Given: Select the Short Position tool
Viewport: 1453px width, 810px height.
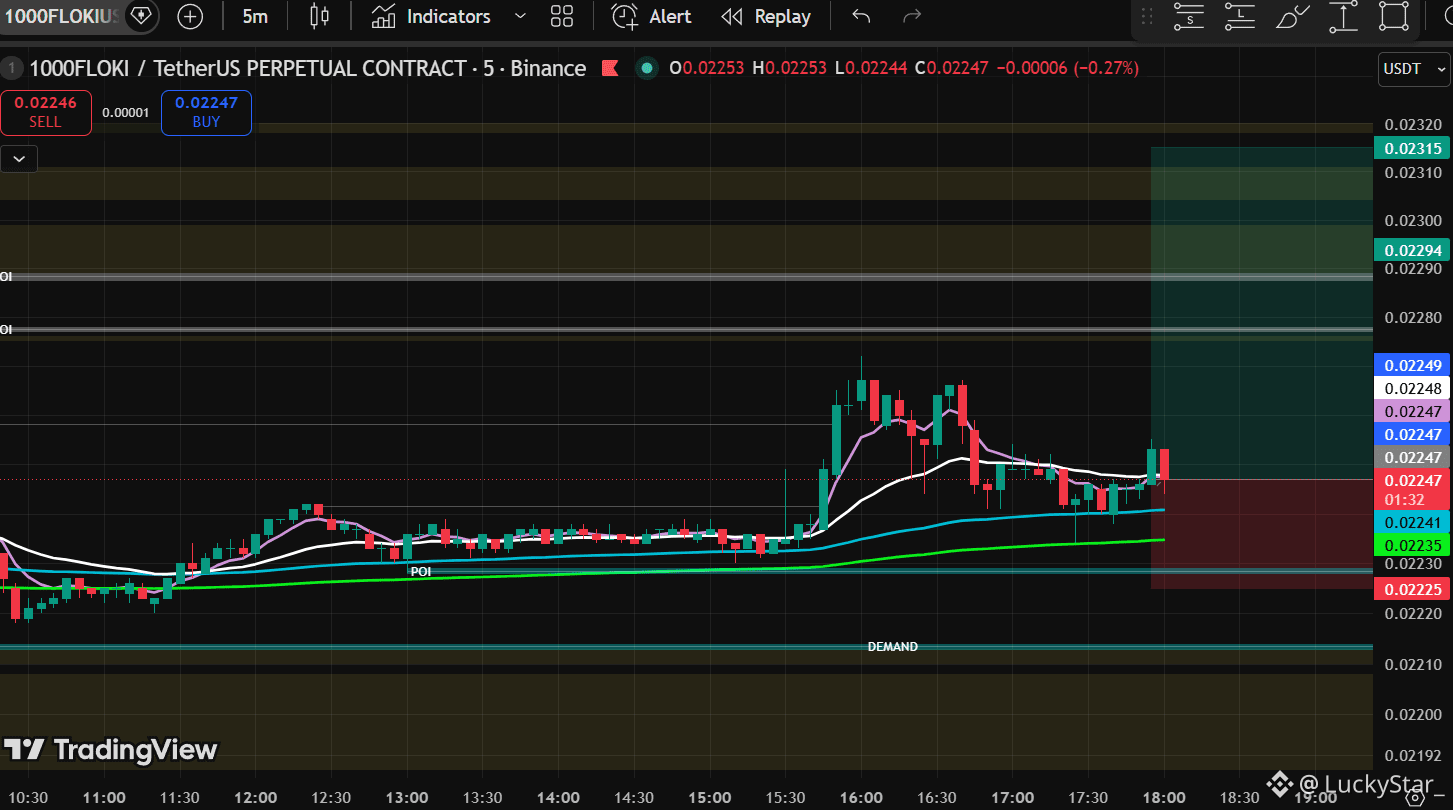Looking at the screenshot, I should pos(1189,16).
